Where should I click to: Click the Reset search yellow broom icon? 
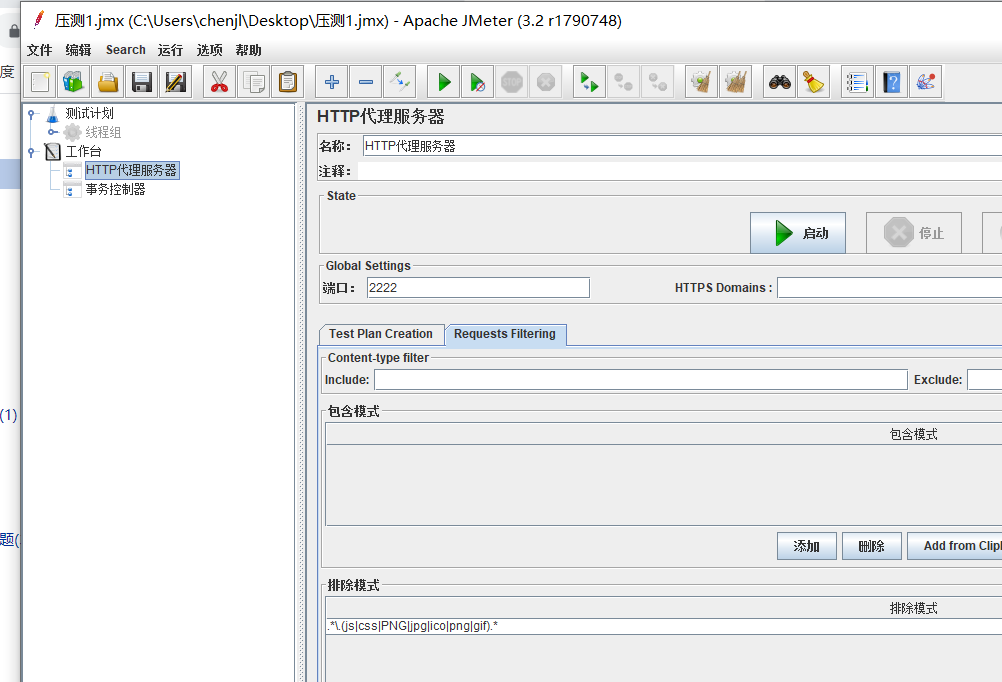point(813,82)
